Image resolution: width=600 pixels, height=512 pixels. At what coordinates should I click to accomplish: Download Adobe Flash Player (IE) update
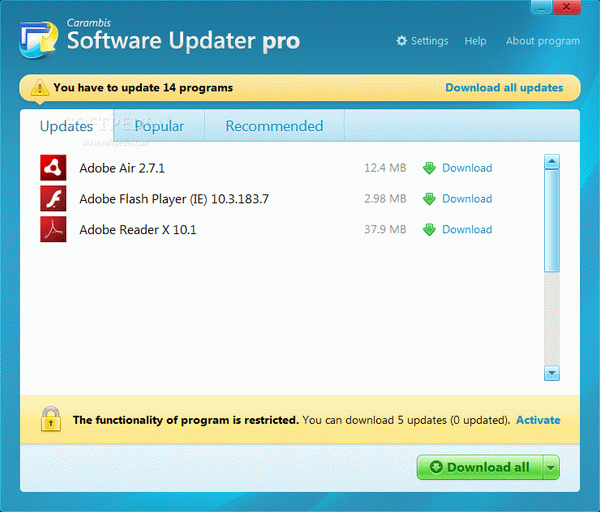point(467,199)
